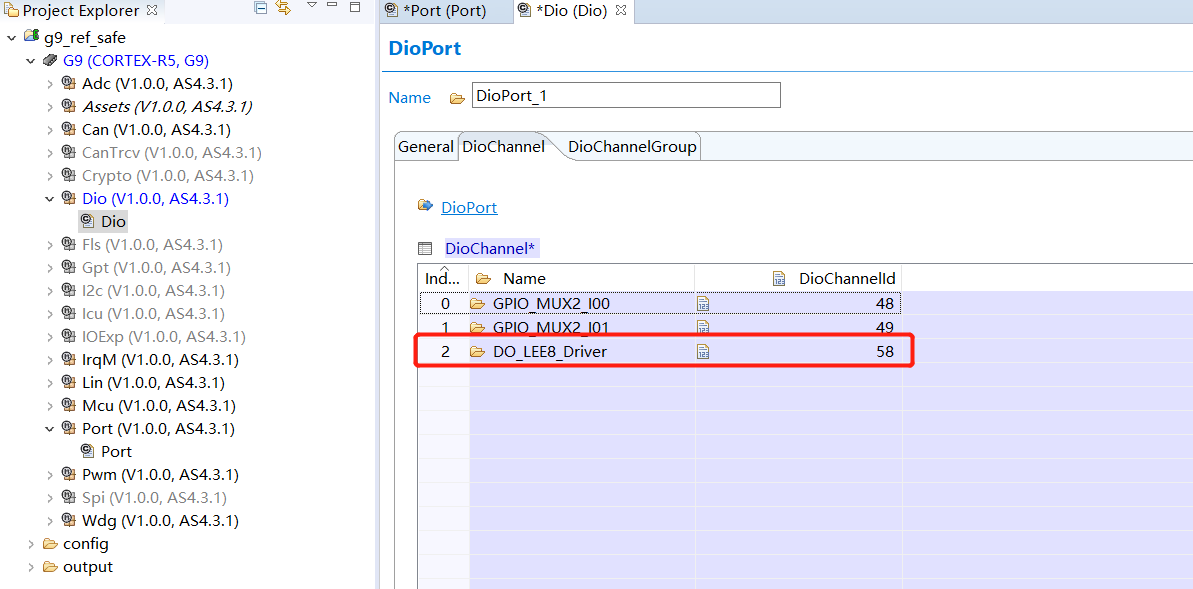Select Icu (V1.0.0, AS4.3.1) tree item
The height and width of the screenshot is (589, 1193).
point(153,314)
